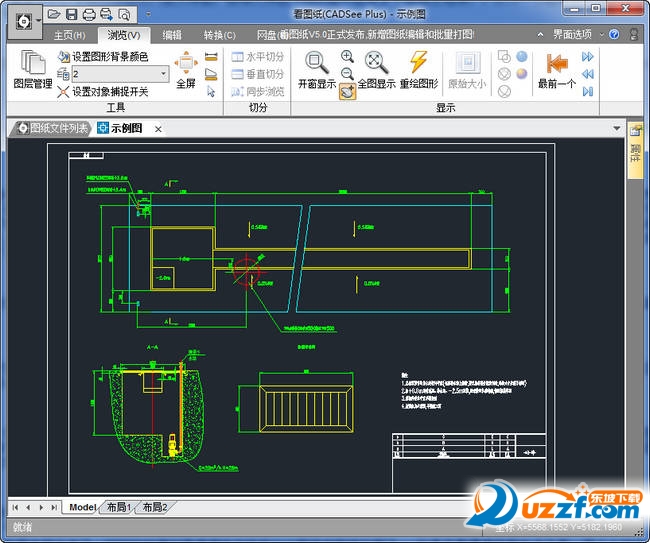Click 最前一个 first drawing arrow
Screen dimensions: 650x543
click(557, 70)
